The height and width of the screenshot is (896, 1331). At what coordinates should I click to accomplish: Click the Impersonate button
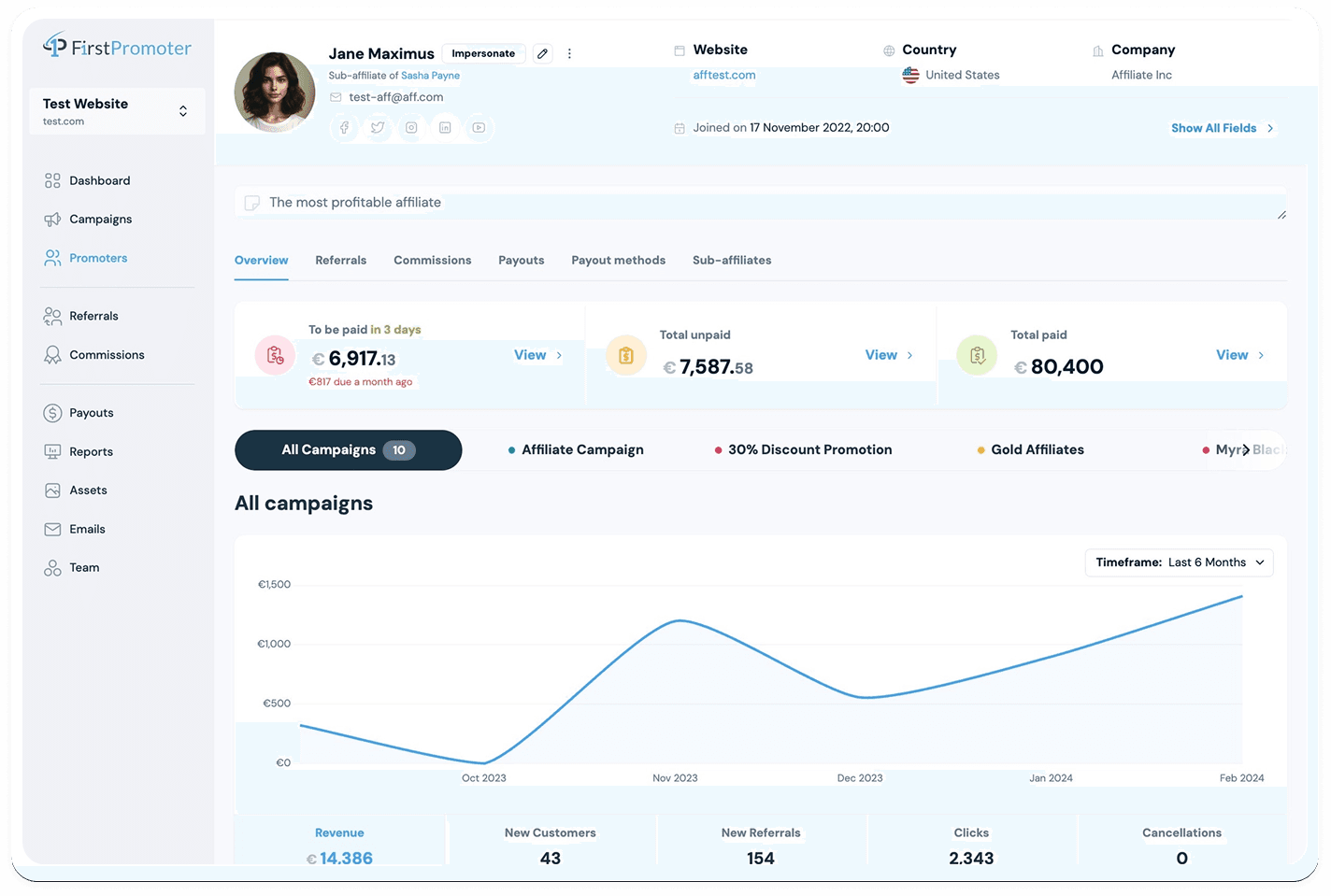483,53
